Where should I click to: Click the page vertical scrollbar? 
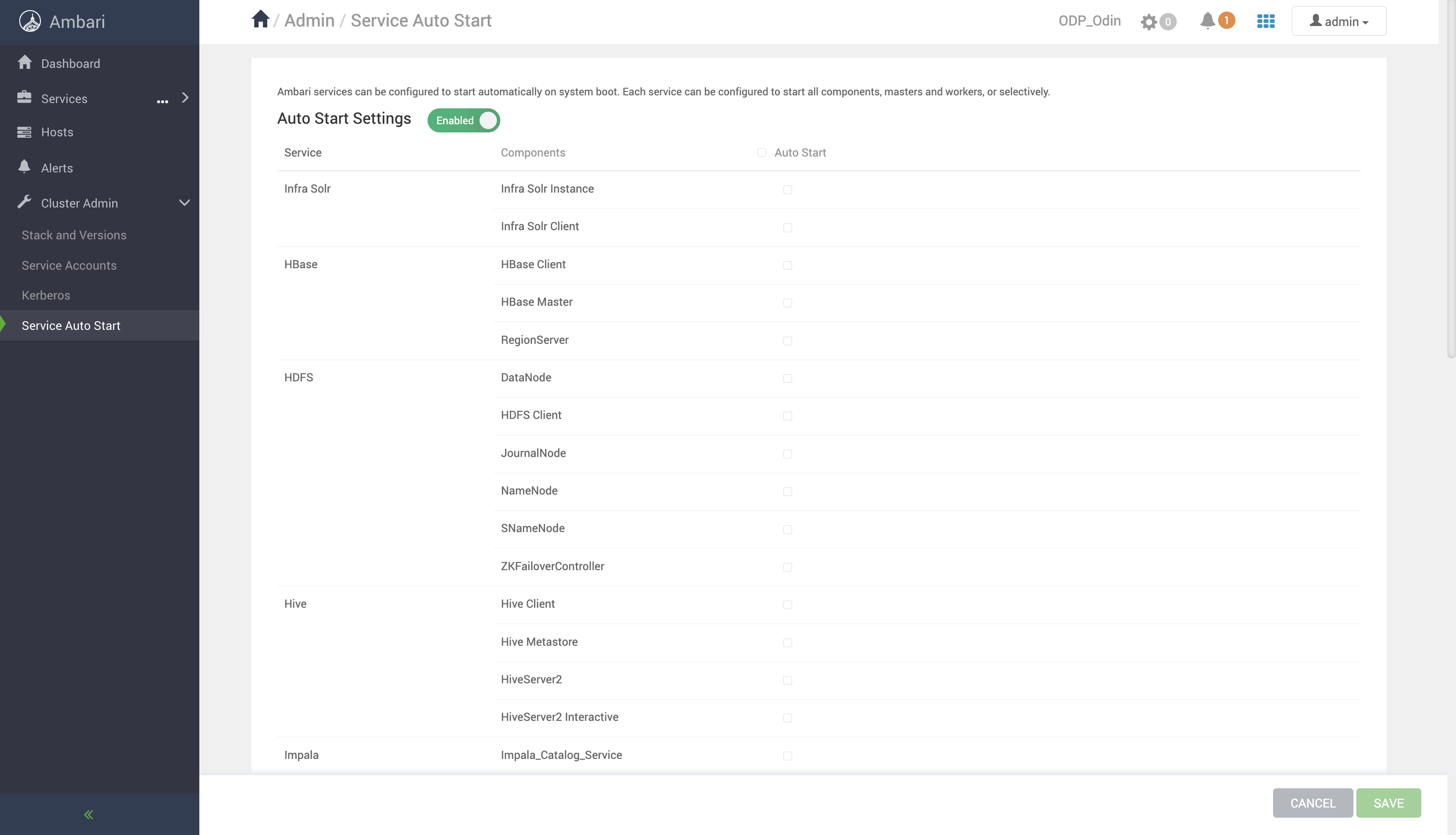coord(1451,179)
